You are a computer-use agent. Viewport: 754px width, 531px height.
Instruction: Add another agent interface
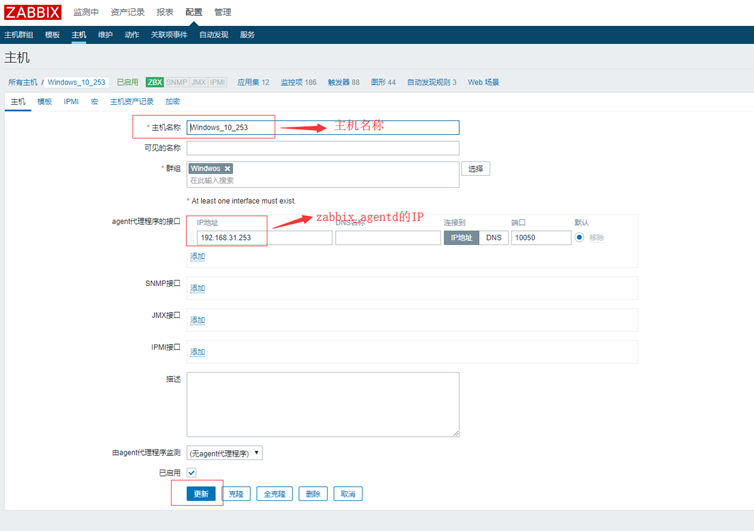click(198, 256)
